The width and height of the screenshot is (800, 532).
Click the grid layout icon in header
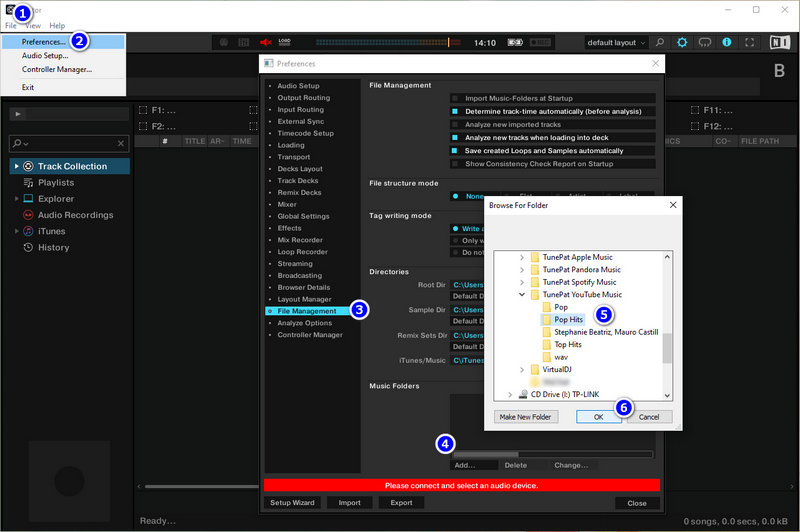244,42
